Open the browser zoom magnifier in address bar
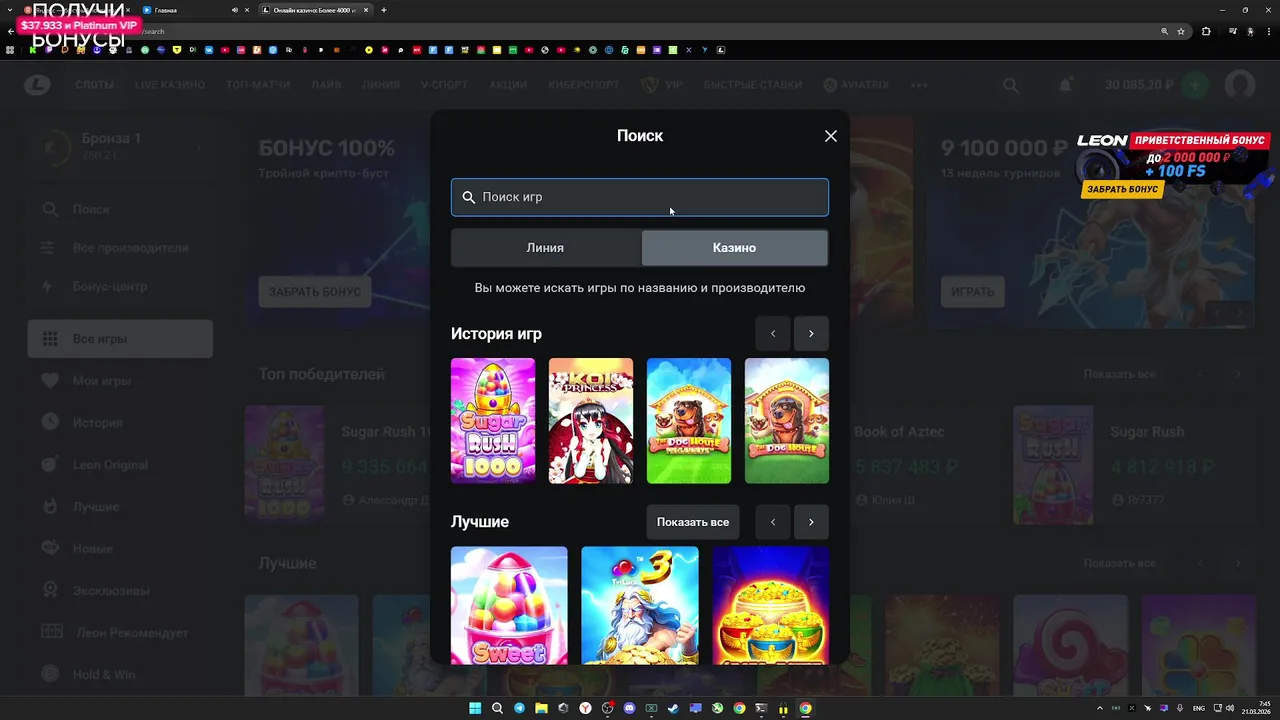The image size is (1280, 720). [x=1164, y=31]
